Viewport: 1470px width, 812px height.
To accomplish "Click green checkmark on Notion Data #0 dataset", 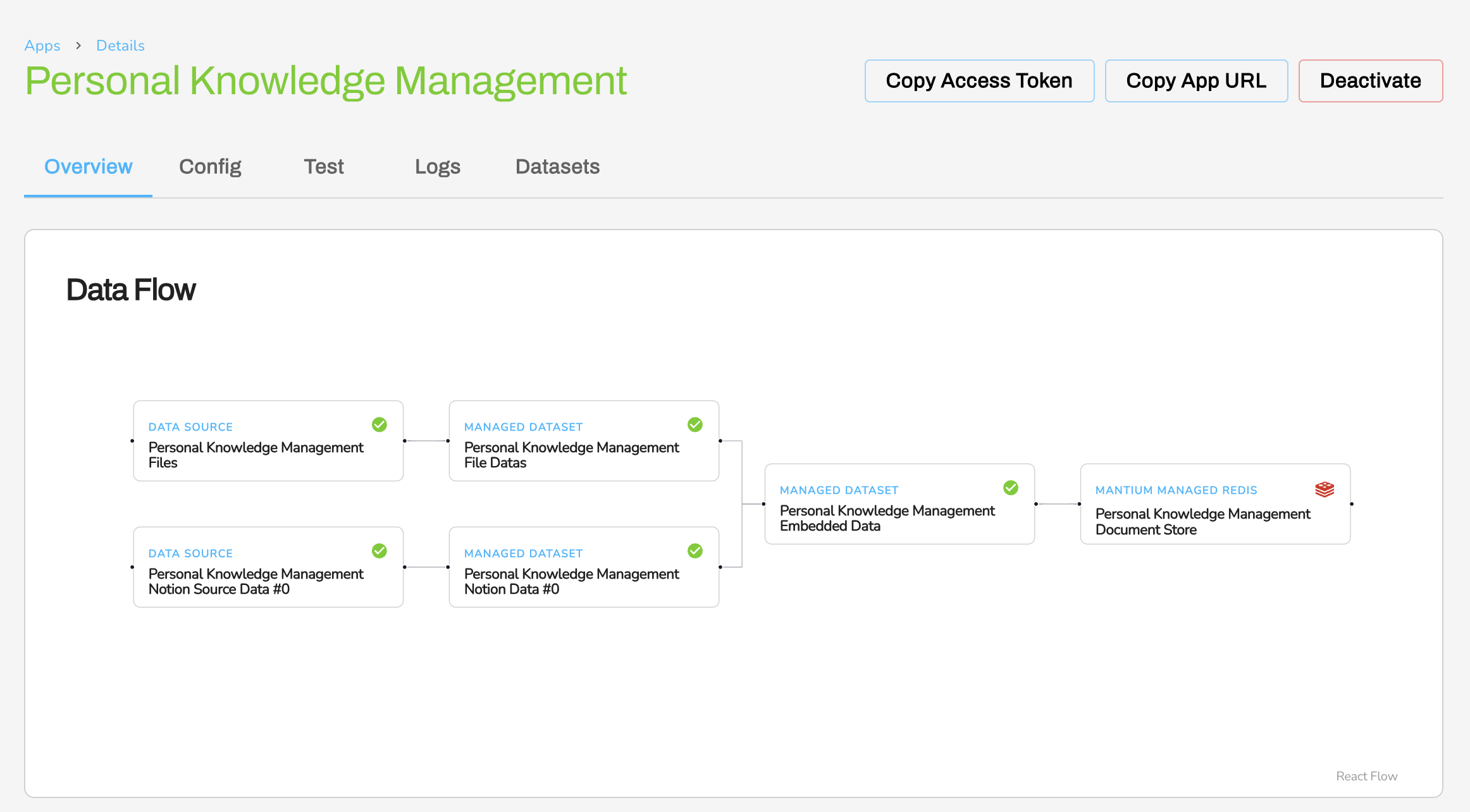I will click(x=695, y=551).
